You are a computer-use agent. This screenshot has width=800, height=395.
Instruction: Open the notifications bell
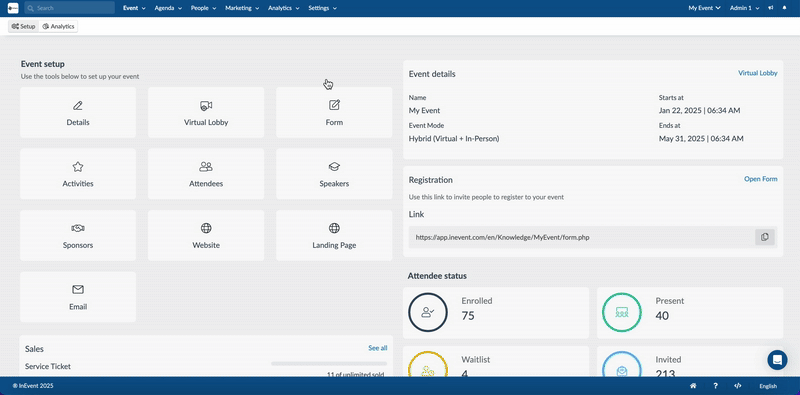pos(784,8)
